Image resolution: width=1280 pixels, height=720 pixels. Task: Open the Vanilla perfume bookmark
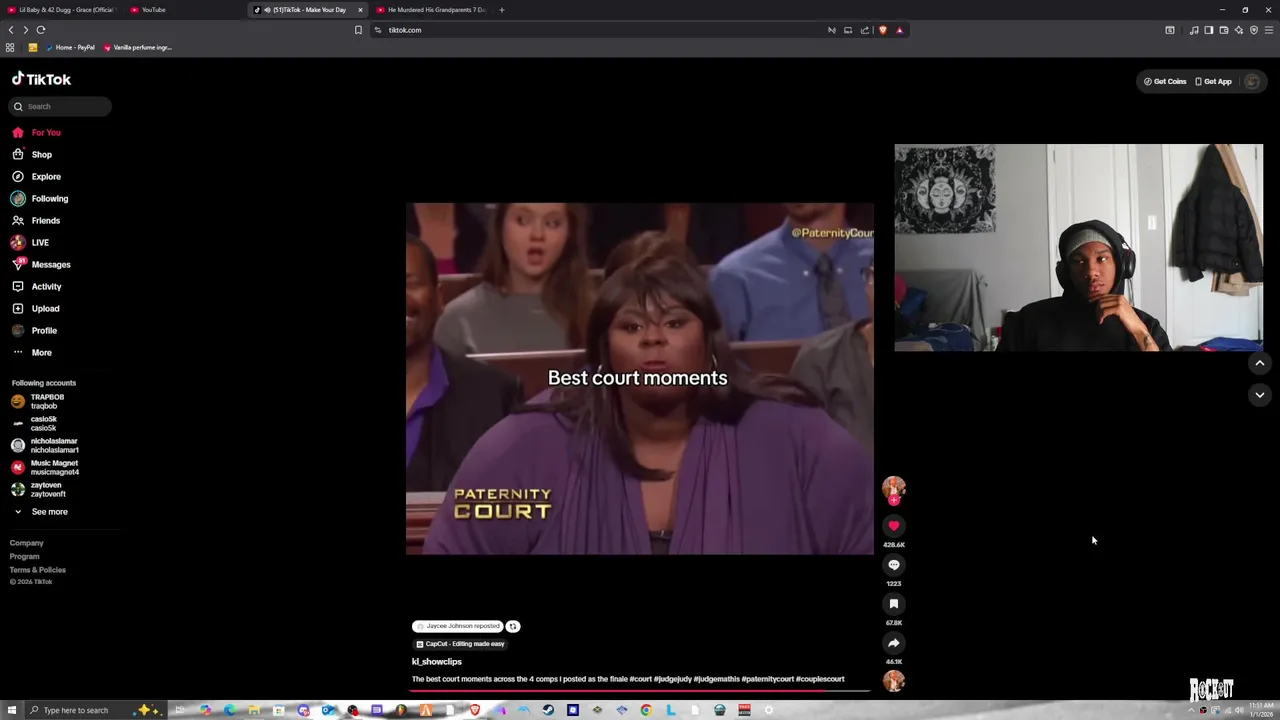[138, 47]
